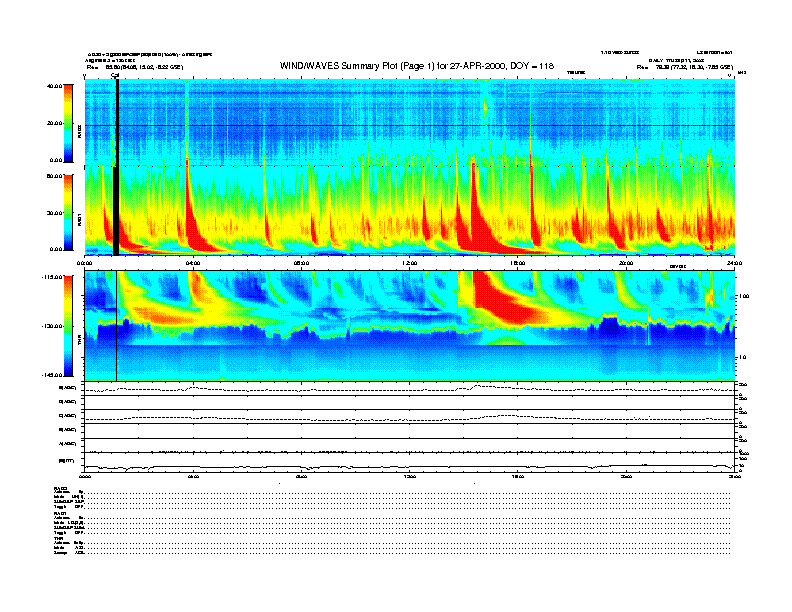792x612 pixels.
Task: Click the top-left spacecraft position text line
Action: pos(135,67)
